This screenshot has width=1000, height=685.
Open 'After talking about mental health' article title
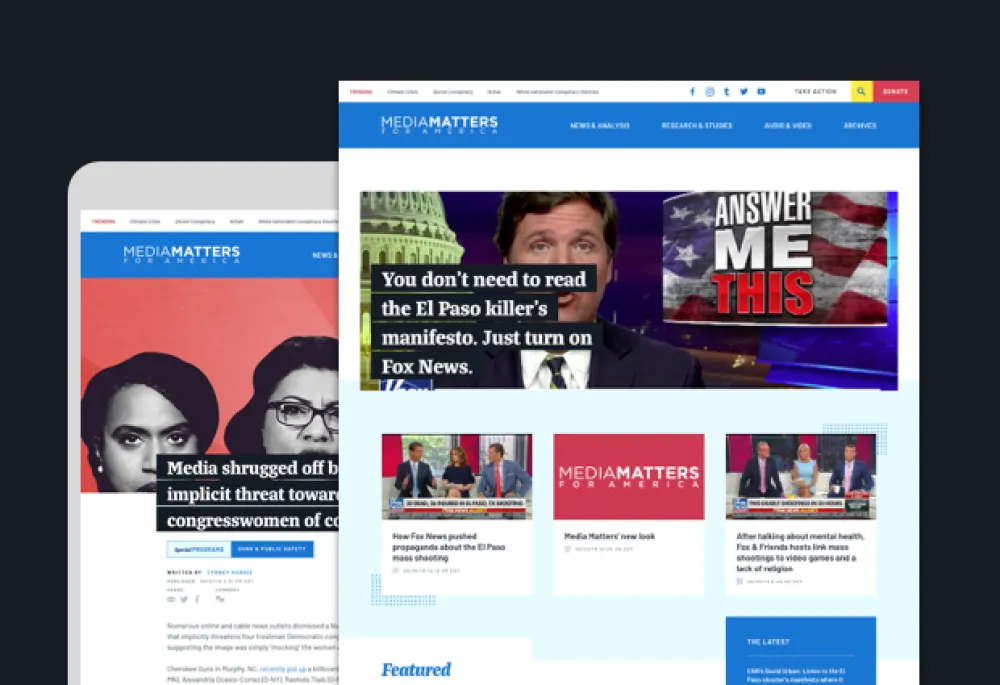(x=800, y=552)
